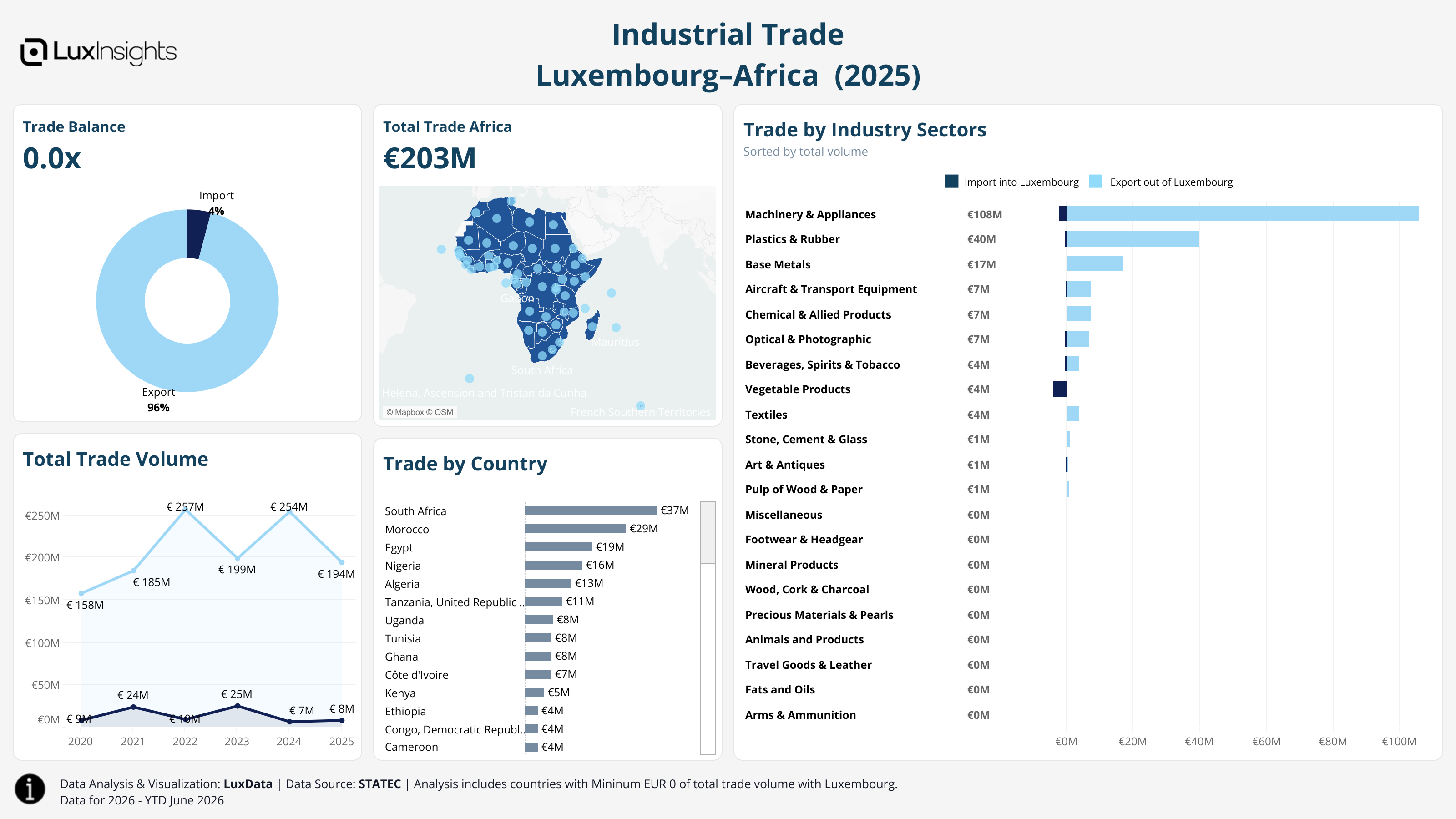The height and width of the screenshot is (819, 1456).
Task: Click the Ghana row label
Action: pyautogui.click(x=401, y=657)
